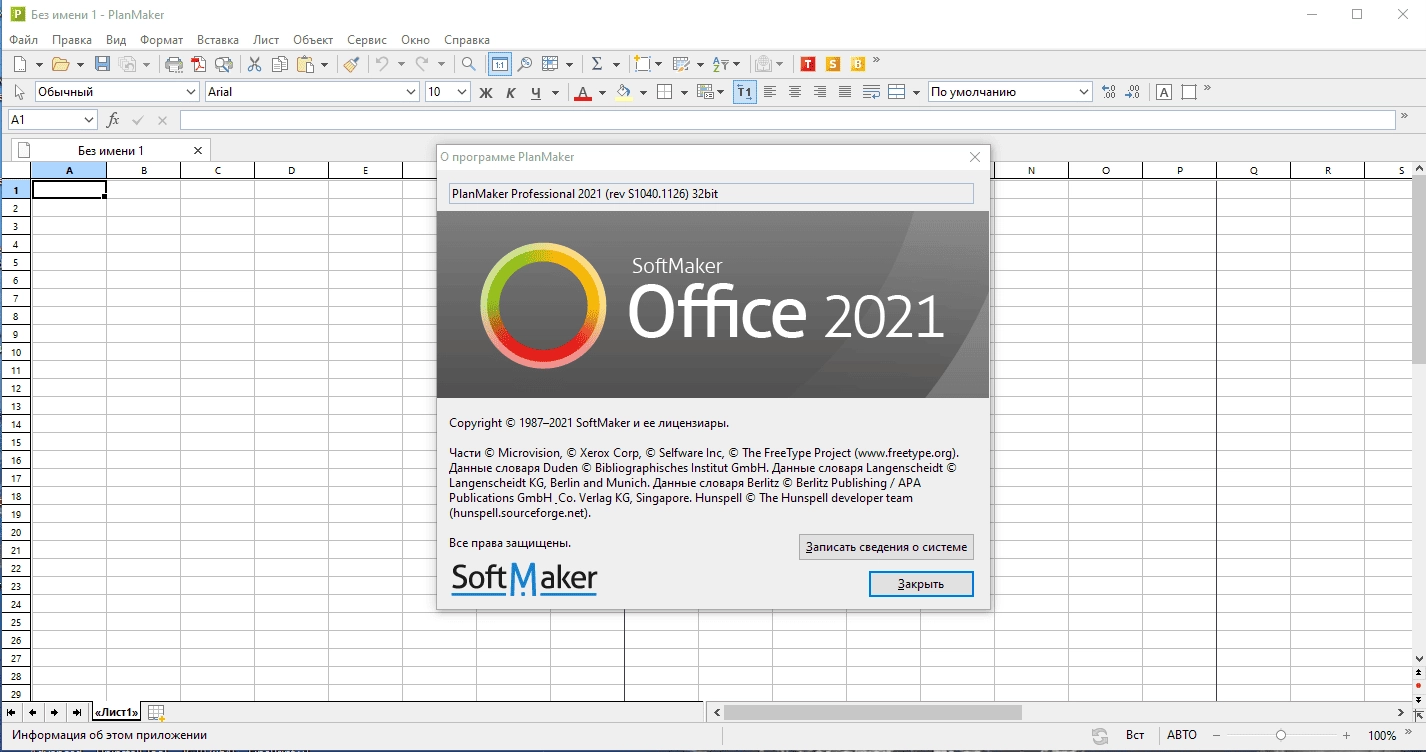Click the Sort and filter A-Z icon

(720, 64)
